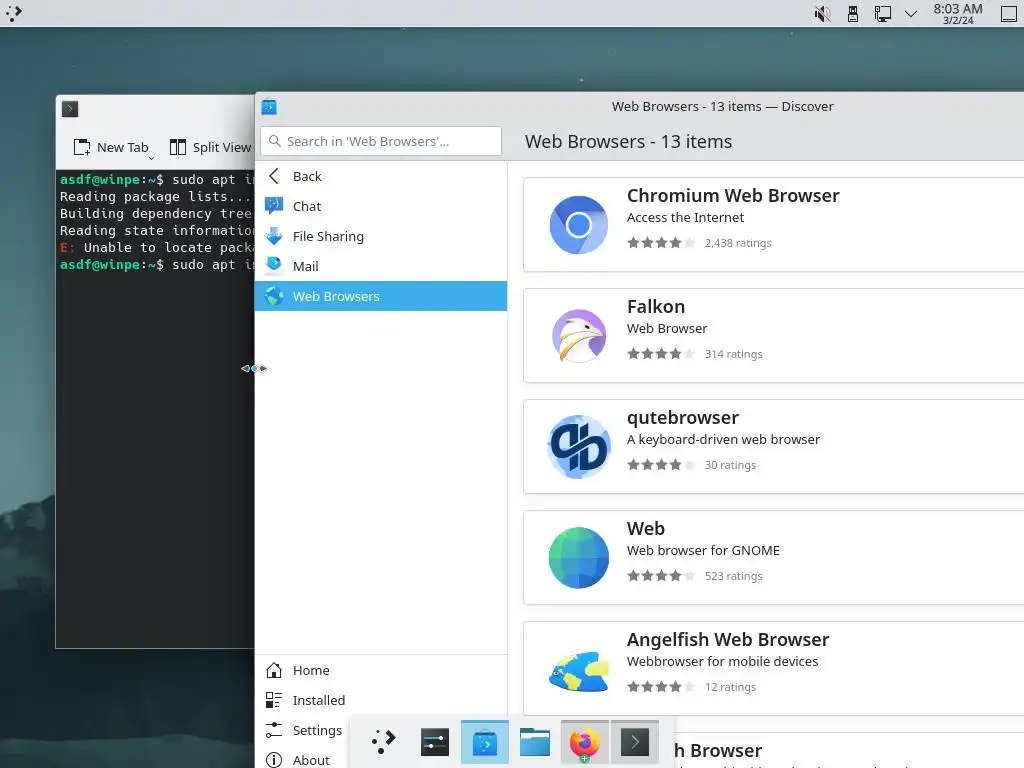The height and width of the screenshot is (768, 1024).
Task: Open the KDE application launcher in top panel
Action: pyautogui.click(x=14, y=13)
